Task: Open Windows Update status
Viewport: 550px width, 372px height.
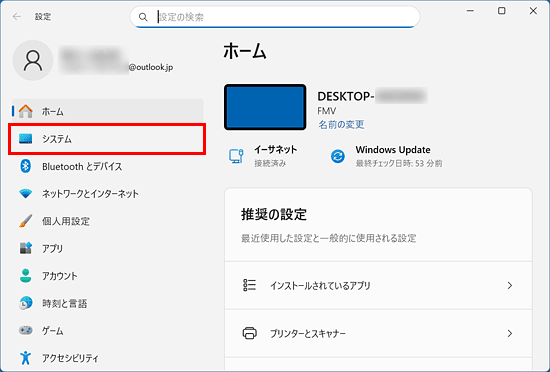Action: click(386, 156)
